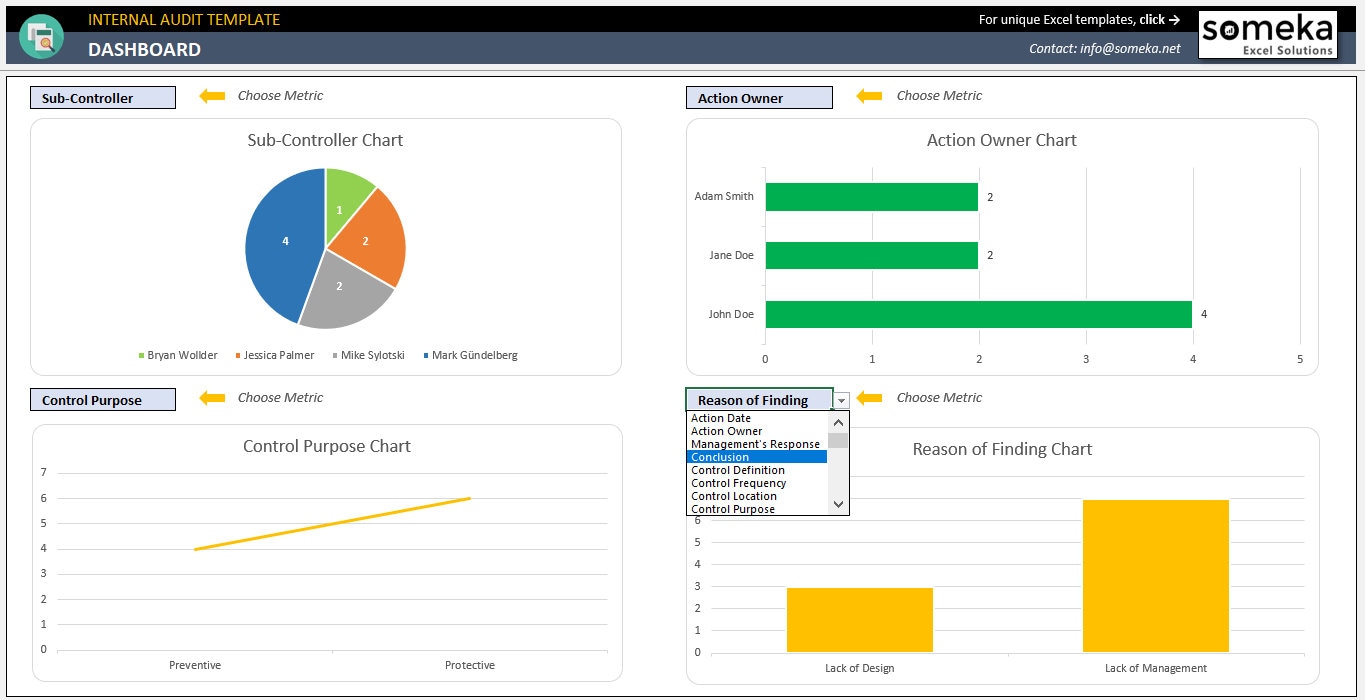Click the dropdown list scrollbar thumb
1365x700 pixels.
(x=838, y=440)
